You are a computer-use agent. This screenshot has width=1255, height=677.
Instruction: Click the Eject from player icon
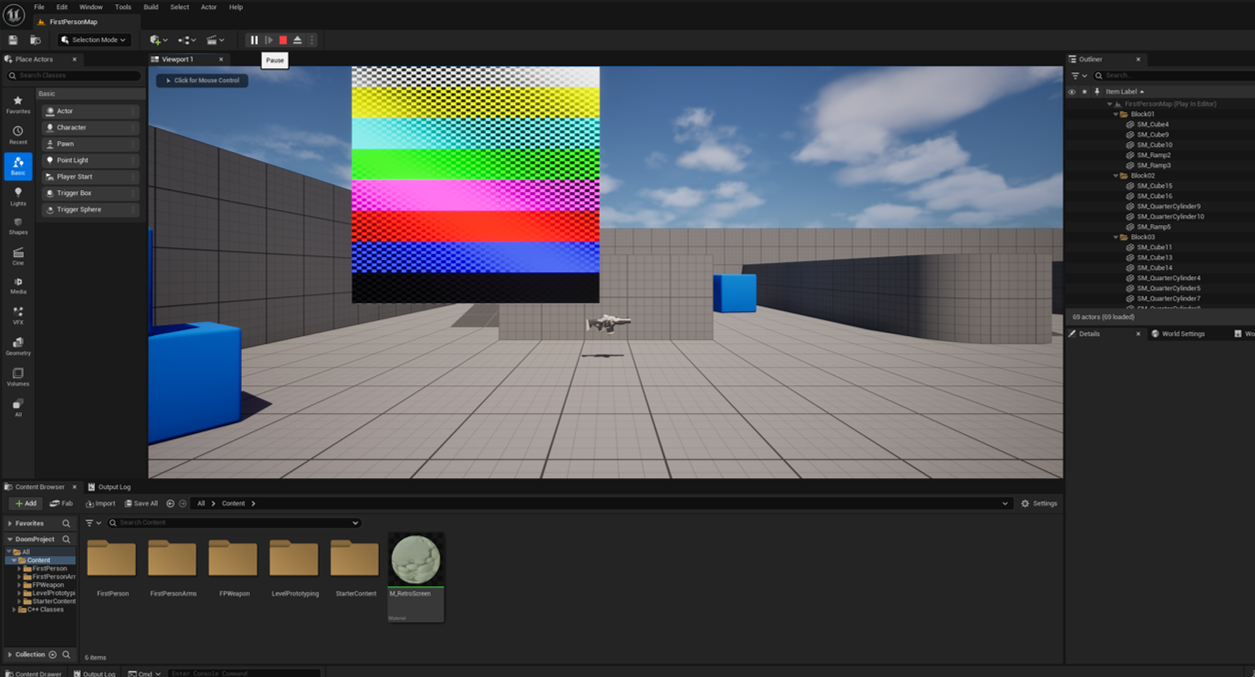297,40
